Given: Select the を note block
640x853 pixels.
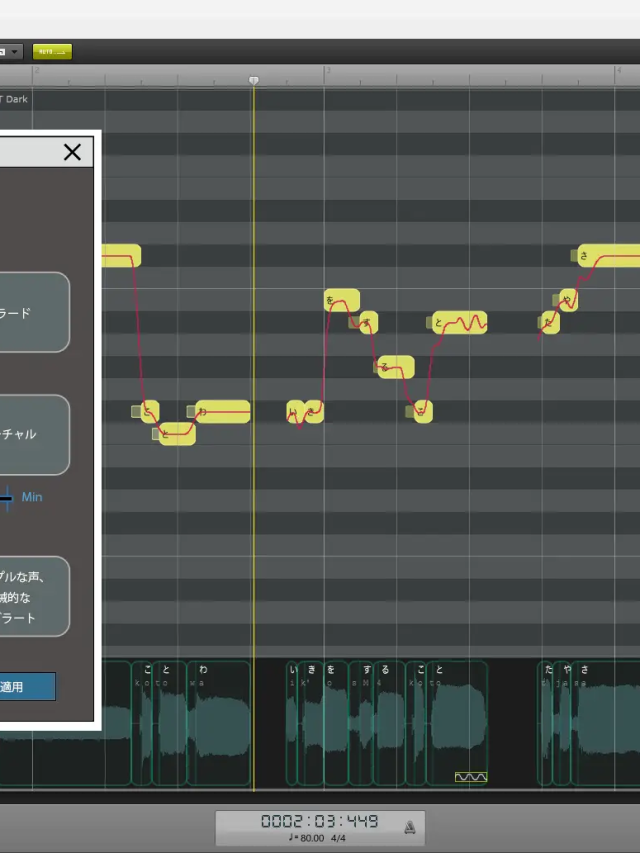Looking at the screenshot, I should tap(341, 299).
